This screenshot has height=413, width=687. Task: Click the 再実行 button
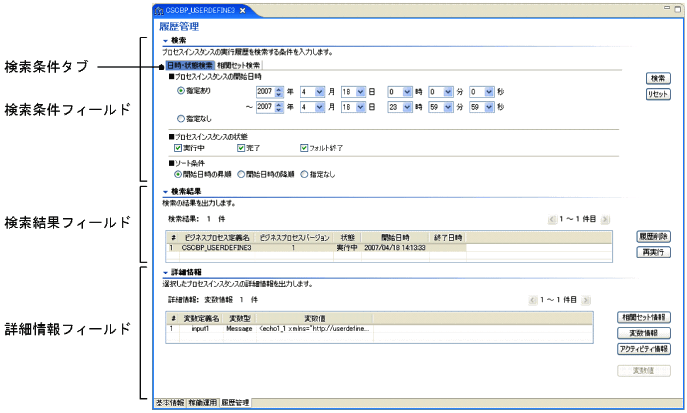pos(653,252)
